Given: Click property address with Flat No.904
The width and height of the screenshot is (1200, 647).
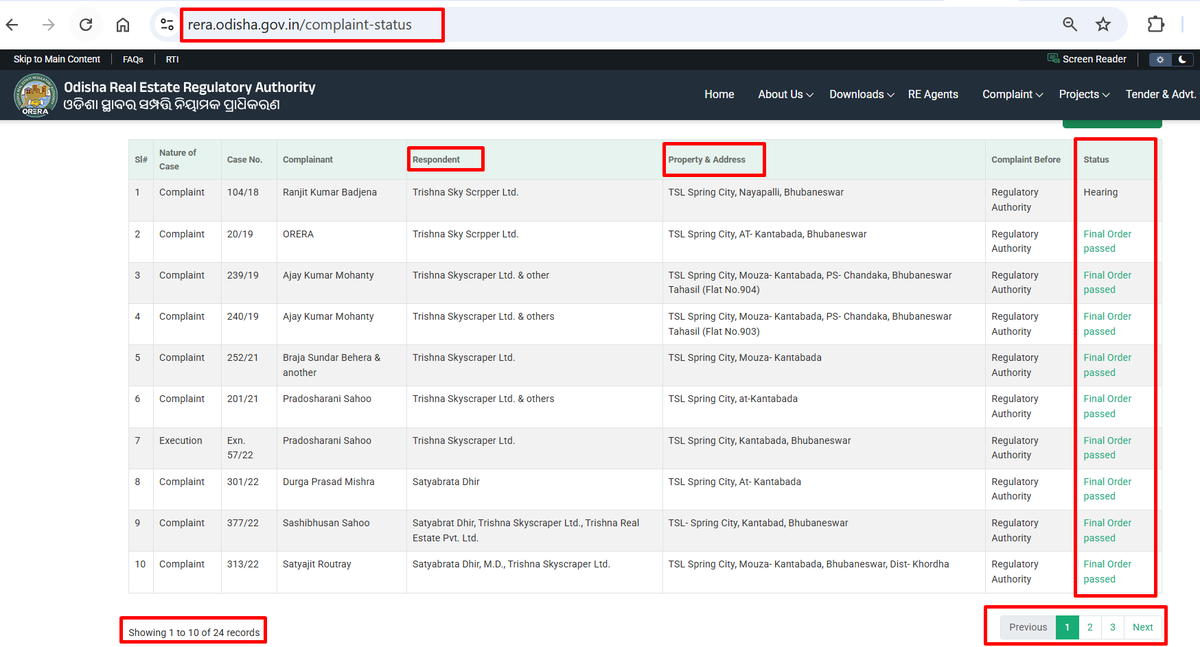Looking at the screenshot, I should tap(810, 282).
